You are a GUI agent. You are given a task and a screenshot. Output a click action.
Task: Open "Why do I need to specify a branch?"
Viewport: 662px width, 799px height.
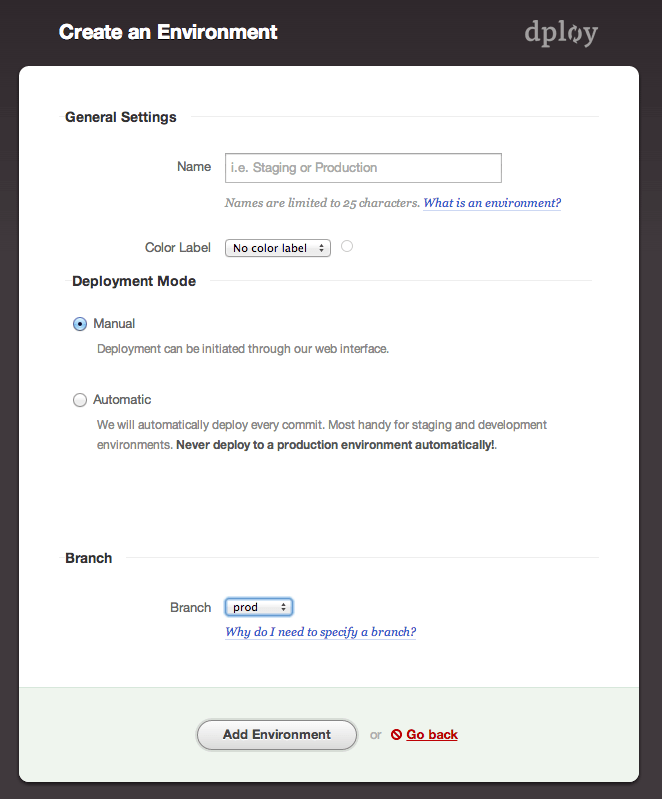coord(320,632)
